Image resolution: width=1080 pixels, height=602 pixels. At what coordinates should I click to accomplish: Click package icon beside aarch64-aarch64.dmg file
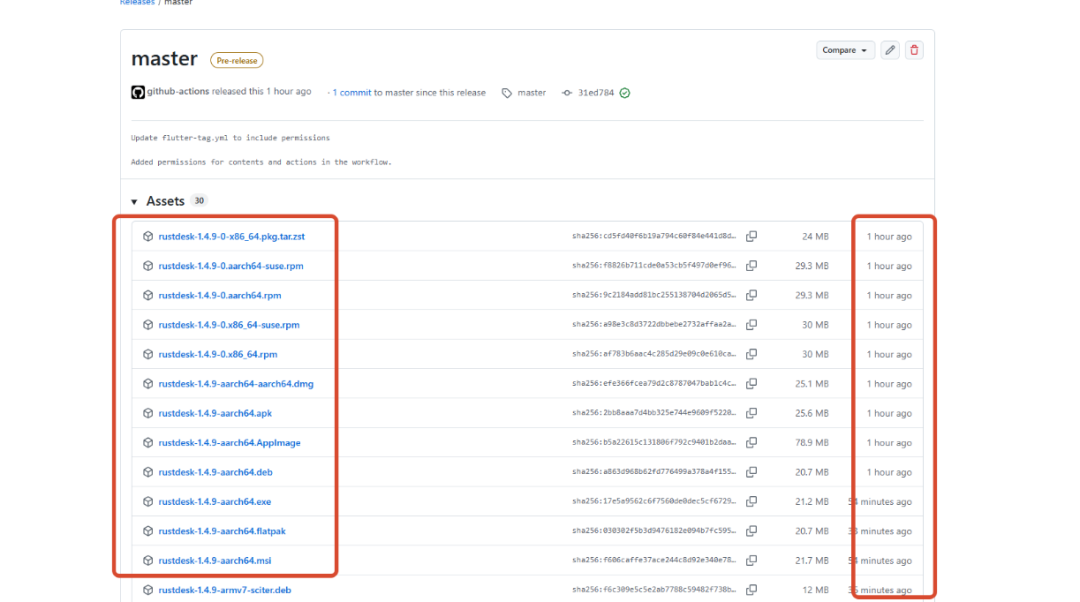tap(147, 384)
